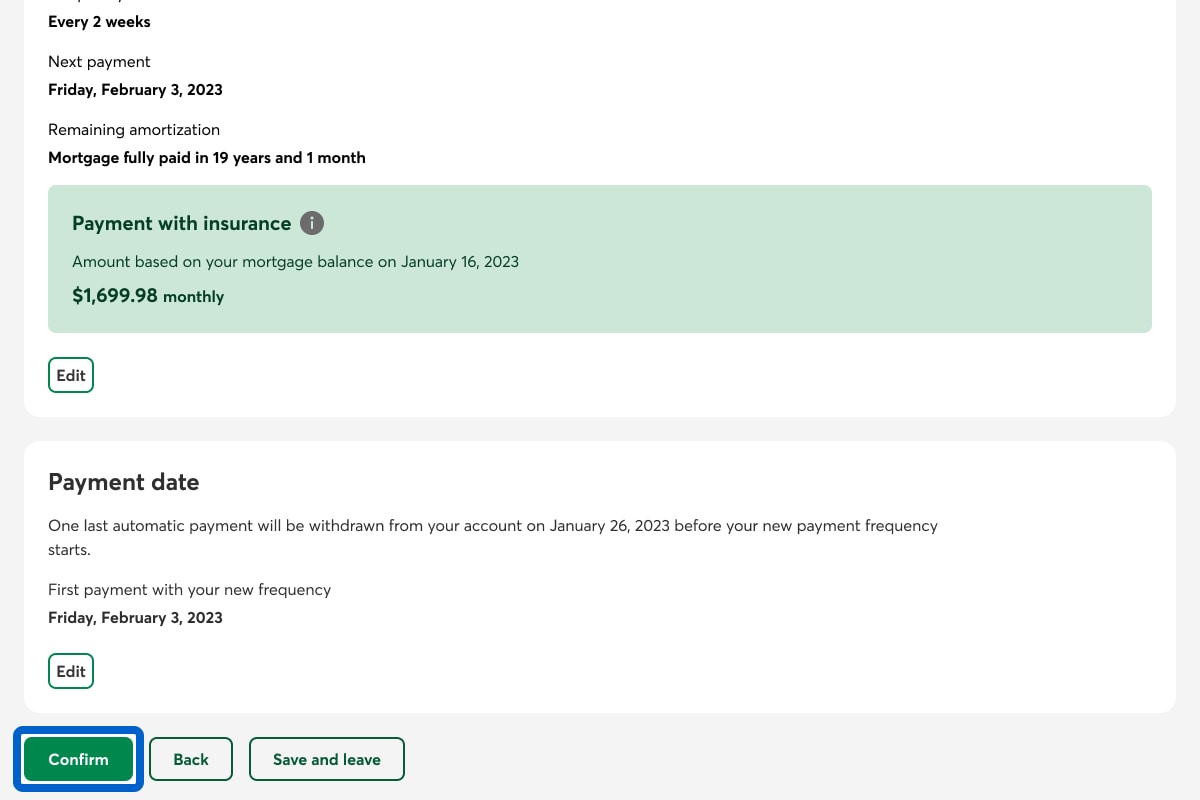1200x800 pixels.
Task: Select the $1,699.98 monthly amount
Action: [x=115, y=296]
